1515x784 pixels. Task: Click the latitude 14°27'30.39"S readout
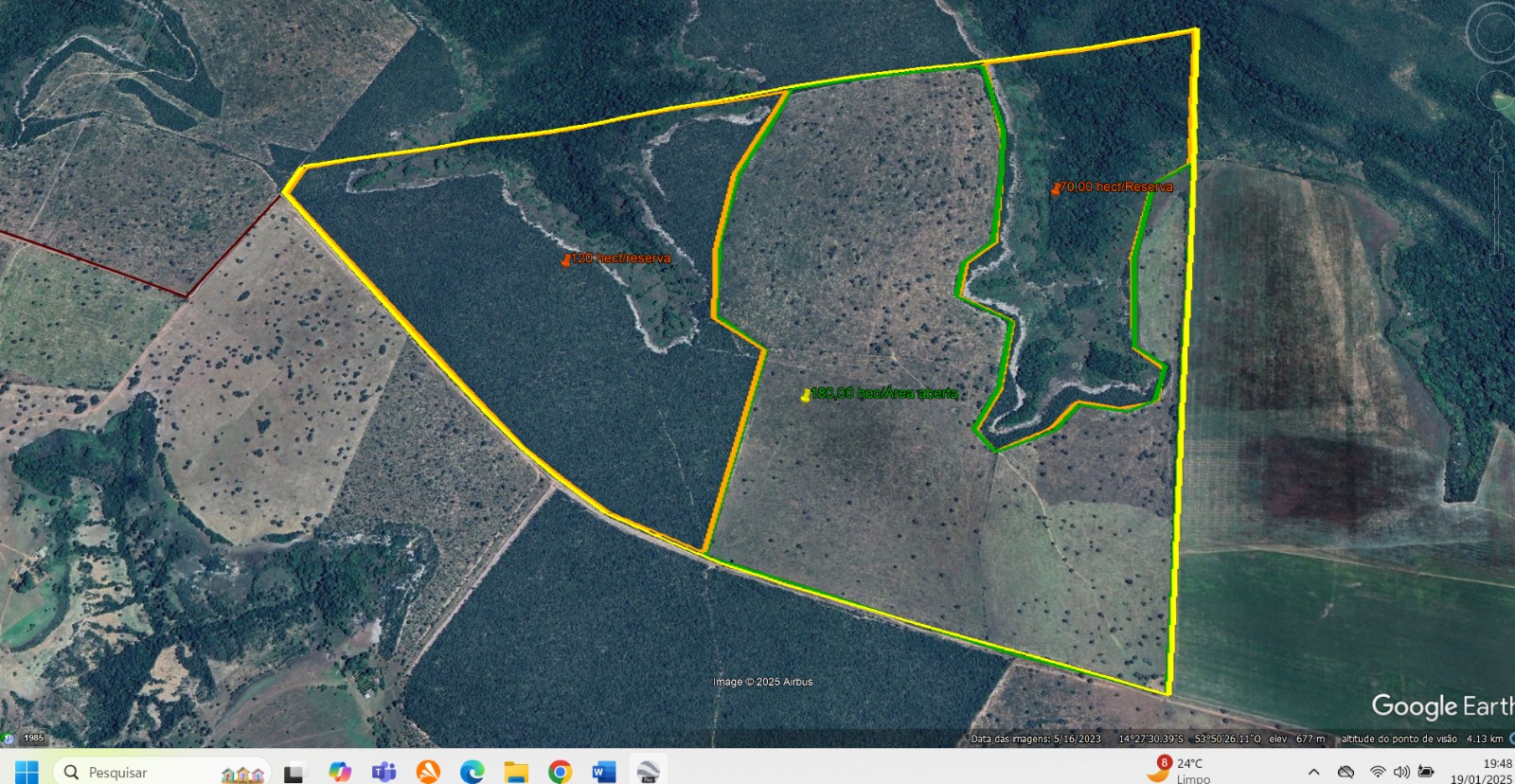point(1150,739)
